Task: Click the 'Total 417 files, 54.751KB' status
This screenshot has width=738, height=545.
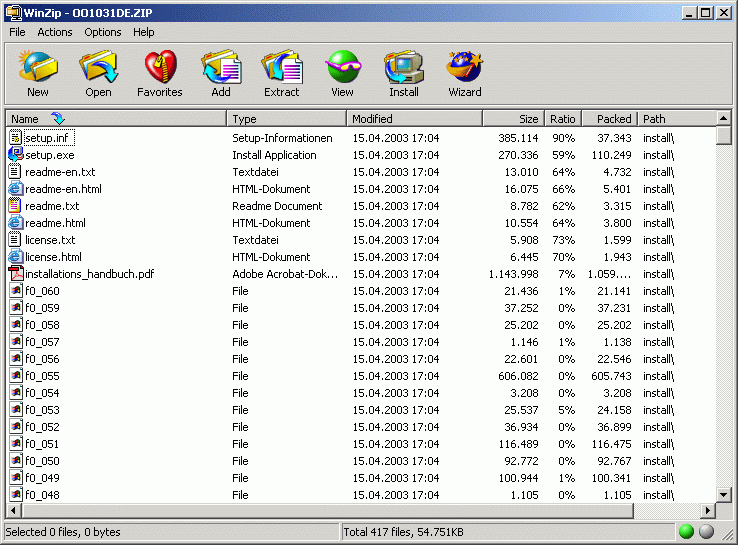Action: pos(403,532)
